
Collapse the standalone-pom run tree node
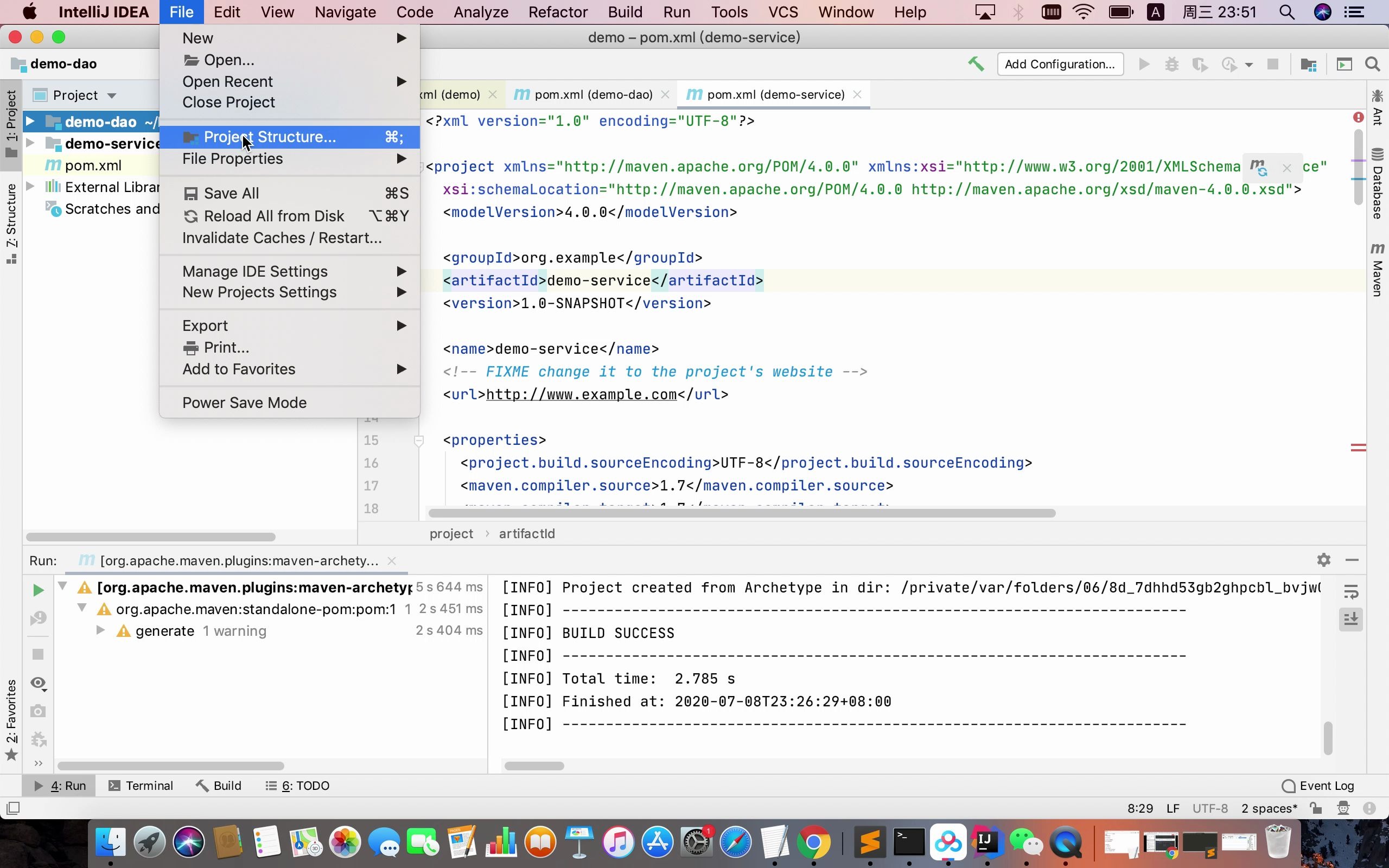82,608
